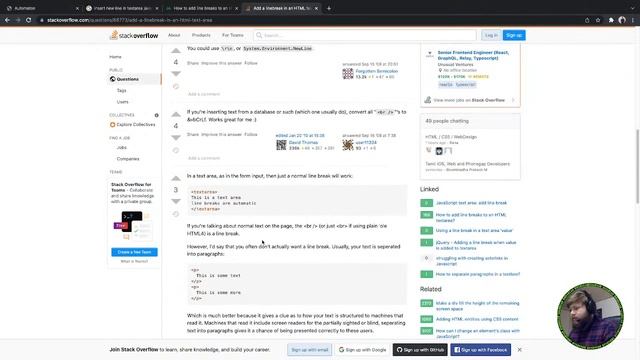Screen dimensions: 640x360
Task: Click Add a comment under database answer
Action: point(204,158)
